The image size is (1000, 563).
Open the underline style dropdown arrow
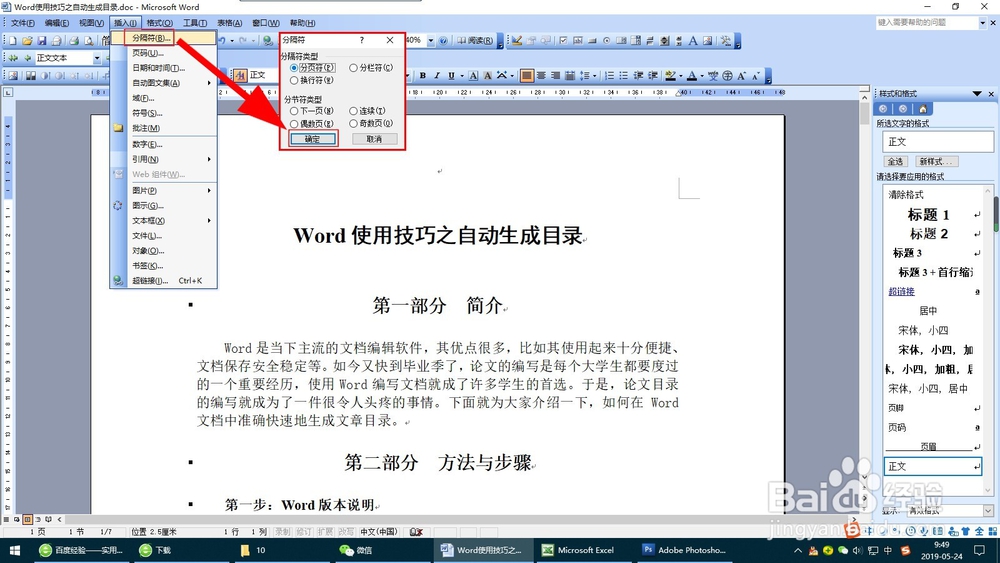pyautogui.click(x=461, y=75)
